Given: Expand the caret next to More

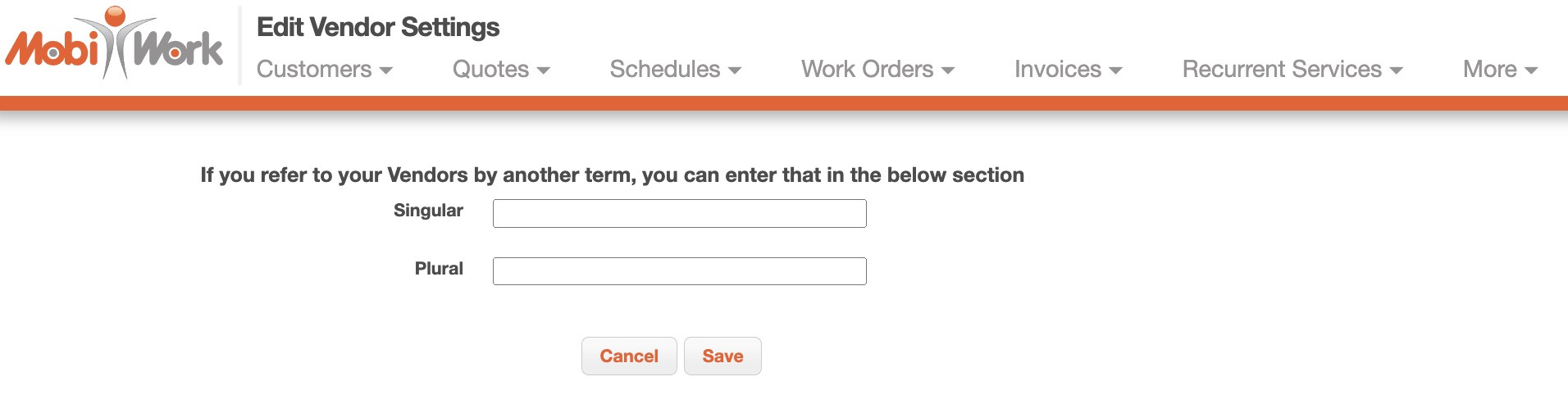Looking at the screenshot, I should tap(1531, 71).
